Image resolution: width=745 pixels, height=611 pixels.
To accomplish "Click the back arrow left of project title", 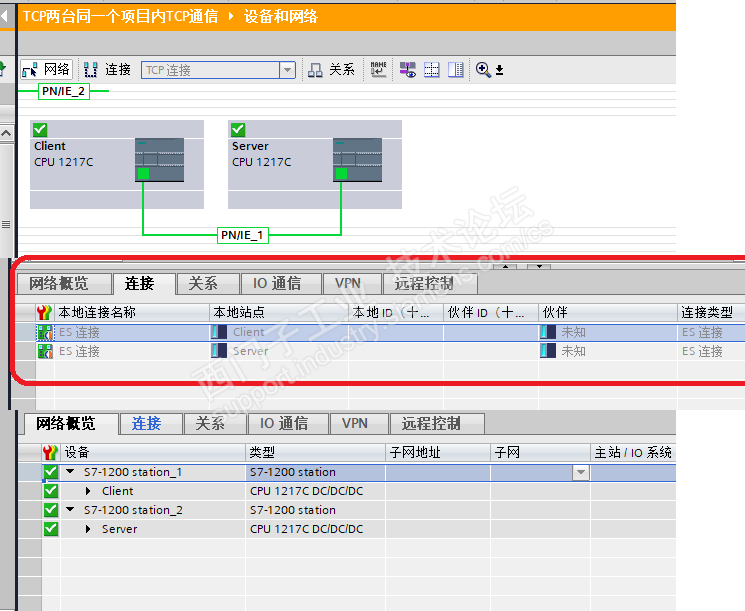I will (x=4, y=17).
